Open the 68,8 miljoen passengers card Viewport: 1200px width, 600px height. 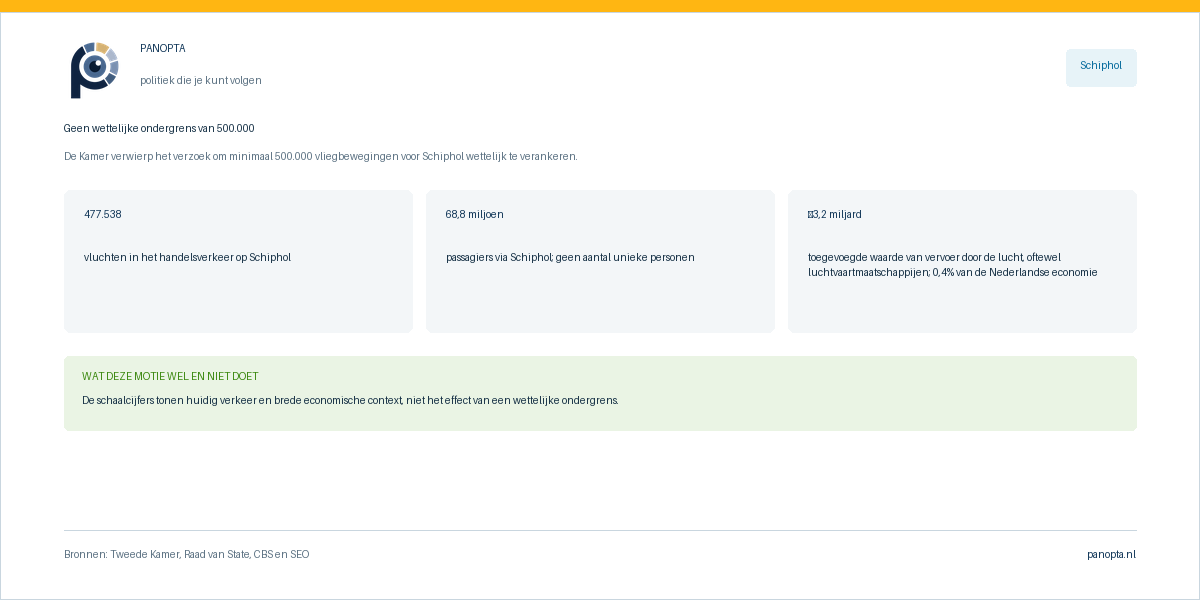point(600,261)
